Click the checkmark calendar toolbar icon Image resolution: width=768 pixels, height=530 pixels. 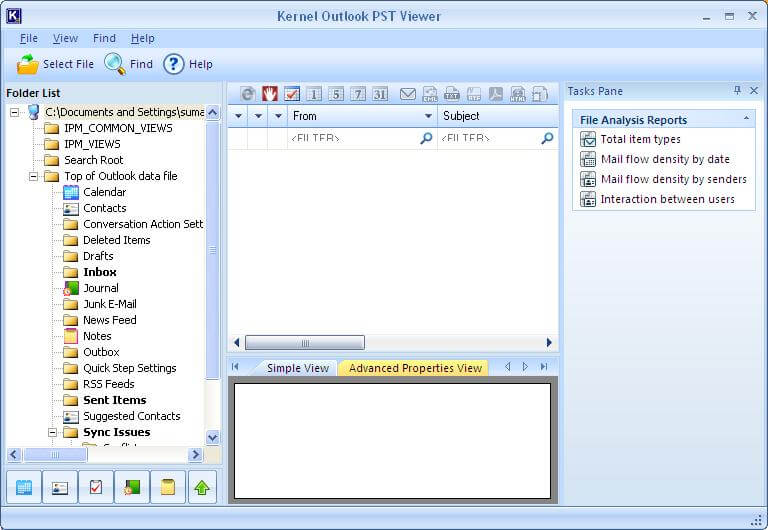coord(292,94)
